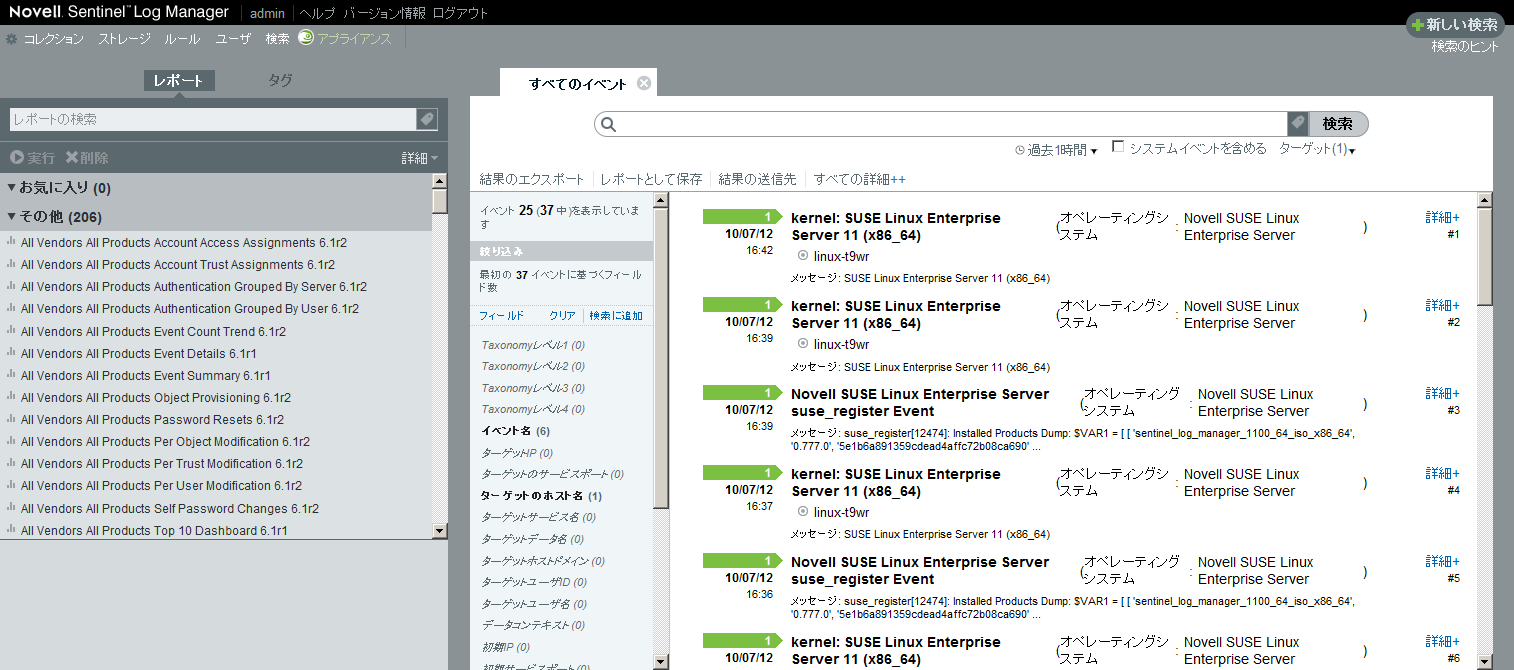Click レポートとして保存
The width and height of the screenshot is (1514, 670).
651,179
